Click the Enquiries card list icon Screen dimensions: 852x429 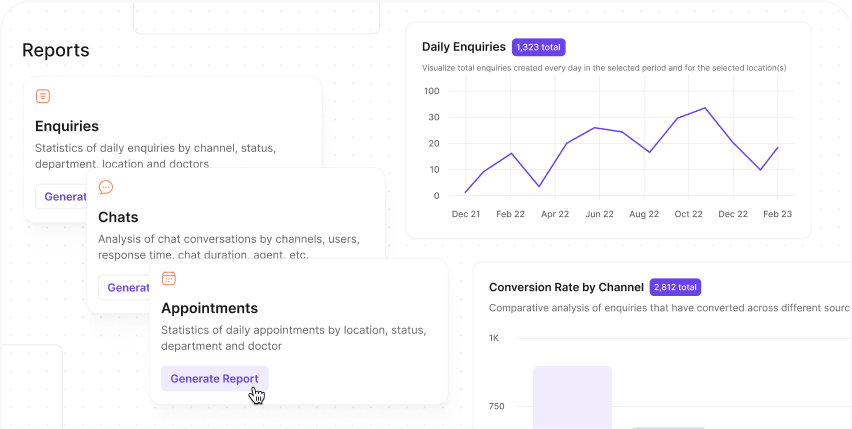point(43,96)
